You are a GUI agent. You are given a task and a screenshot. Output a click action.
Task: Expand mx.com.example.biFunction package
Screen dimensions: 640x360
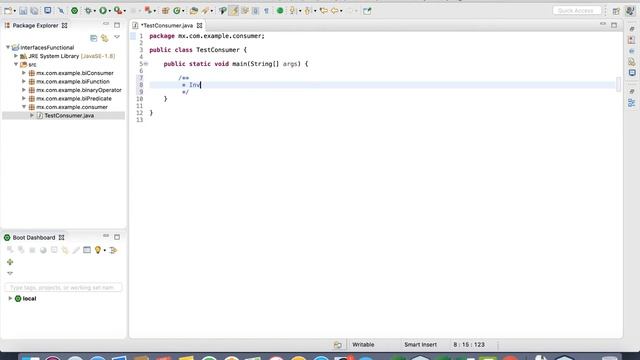click(x=24, y=82)
